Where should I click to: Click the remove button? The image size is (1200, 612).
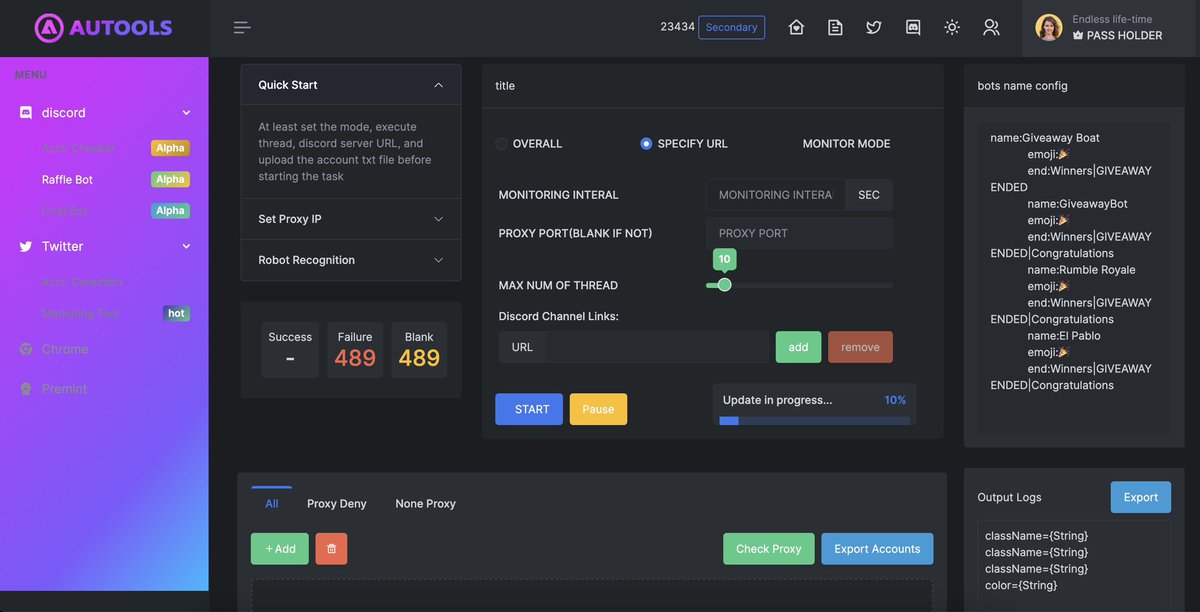click(860, 347)
